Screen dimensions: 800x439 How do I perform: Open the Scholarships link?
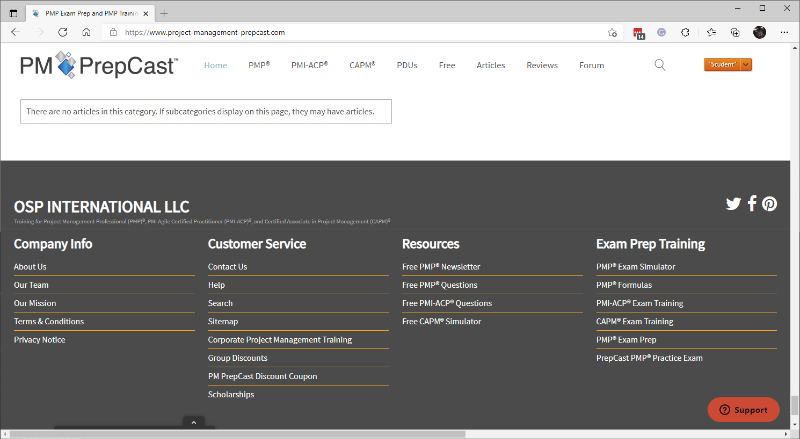point(231,395)
